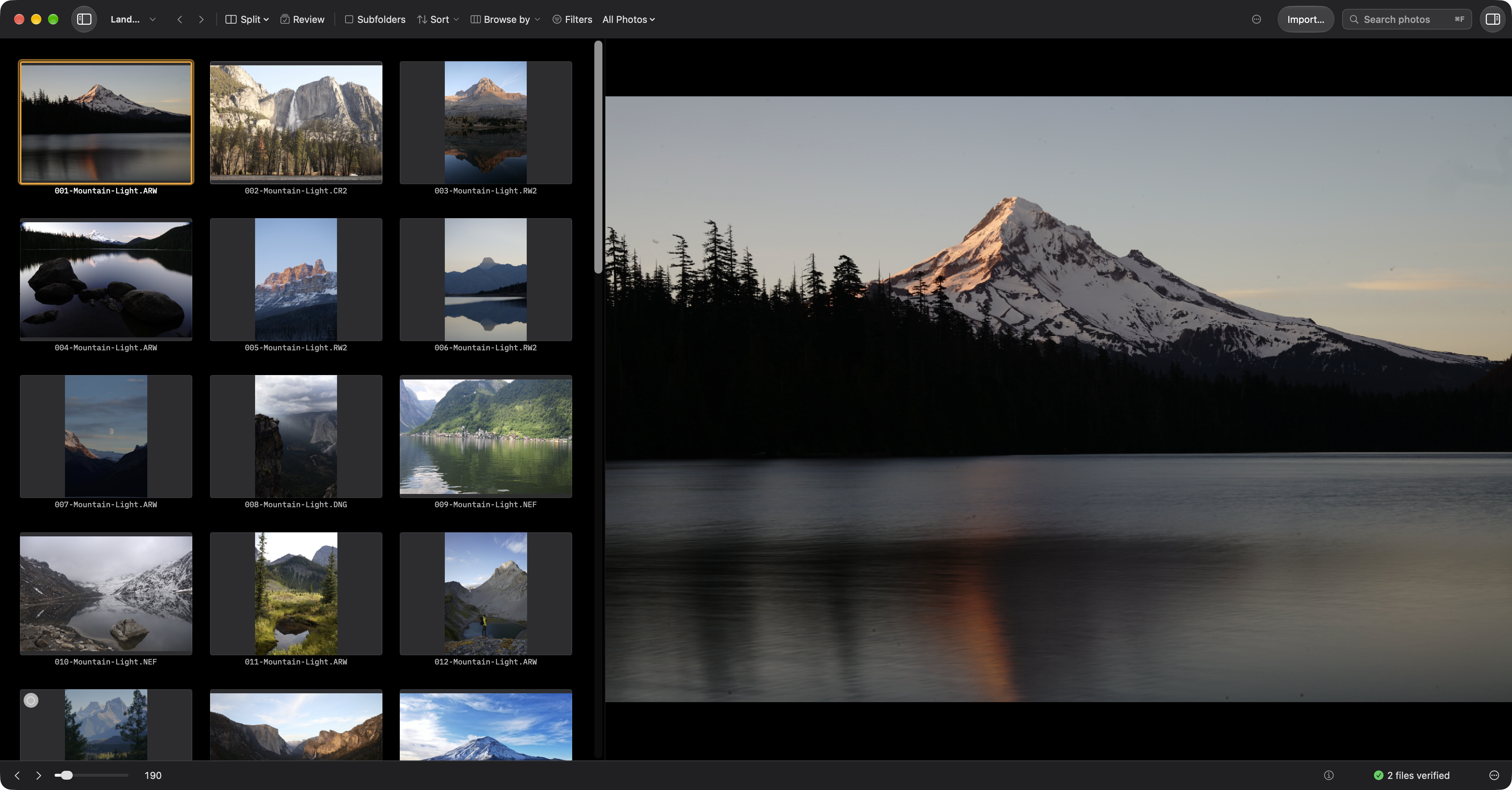Screen dimensions: 1512x790
Task: Click the thumbnail grid vertical scrollbar
Action: 598,157
